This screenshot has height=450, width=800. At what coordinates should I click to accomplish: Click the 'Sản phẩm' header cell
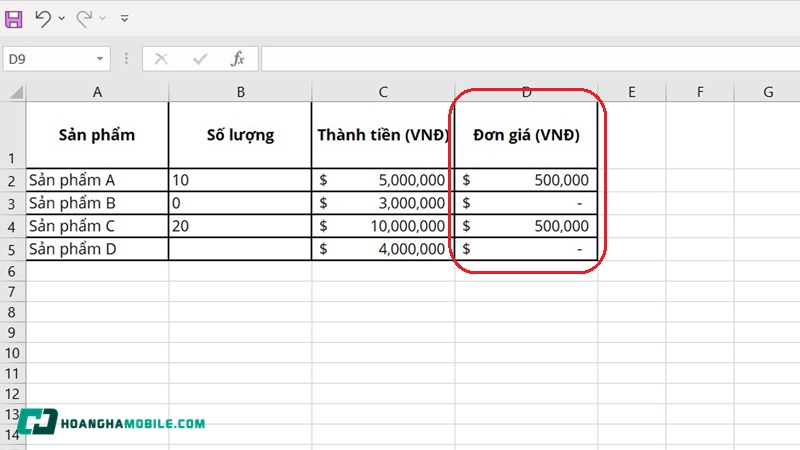(97, 135)
